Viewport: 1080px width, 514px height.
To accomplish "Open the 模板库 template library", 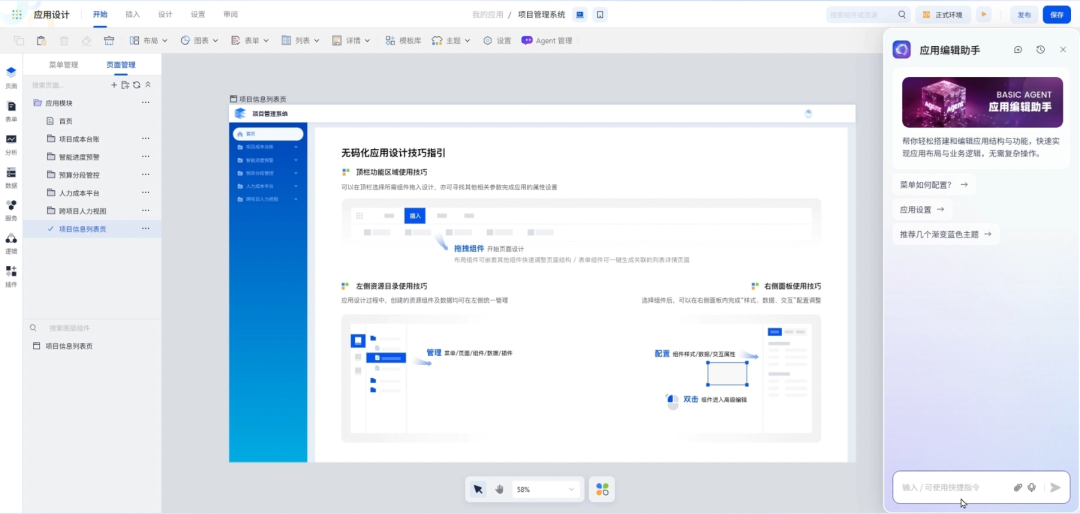I will tap(404, 41).
